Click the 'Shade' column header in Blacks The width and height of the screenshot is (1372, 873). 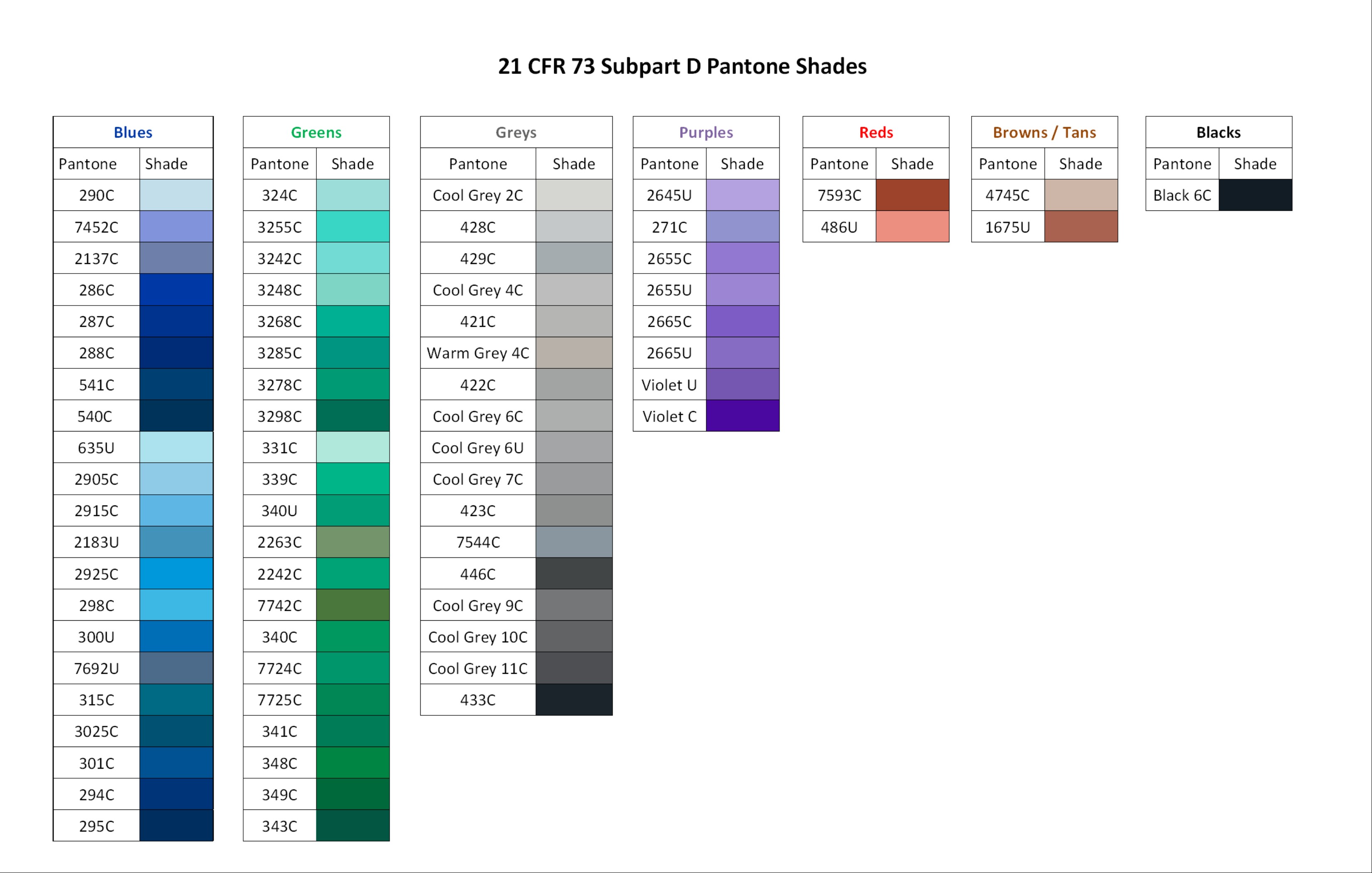(1255, 163)
